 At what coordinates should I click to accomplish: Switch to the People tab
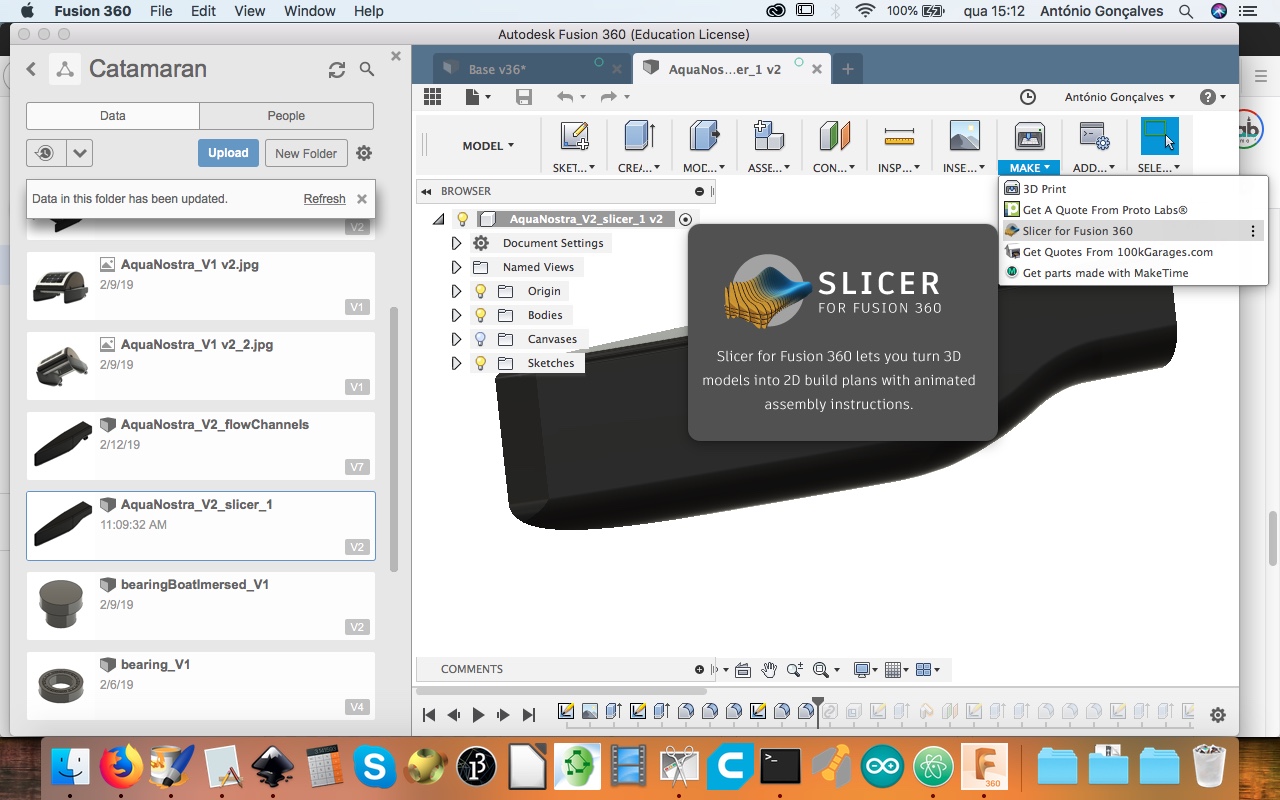(x=286, y=116)
